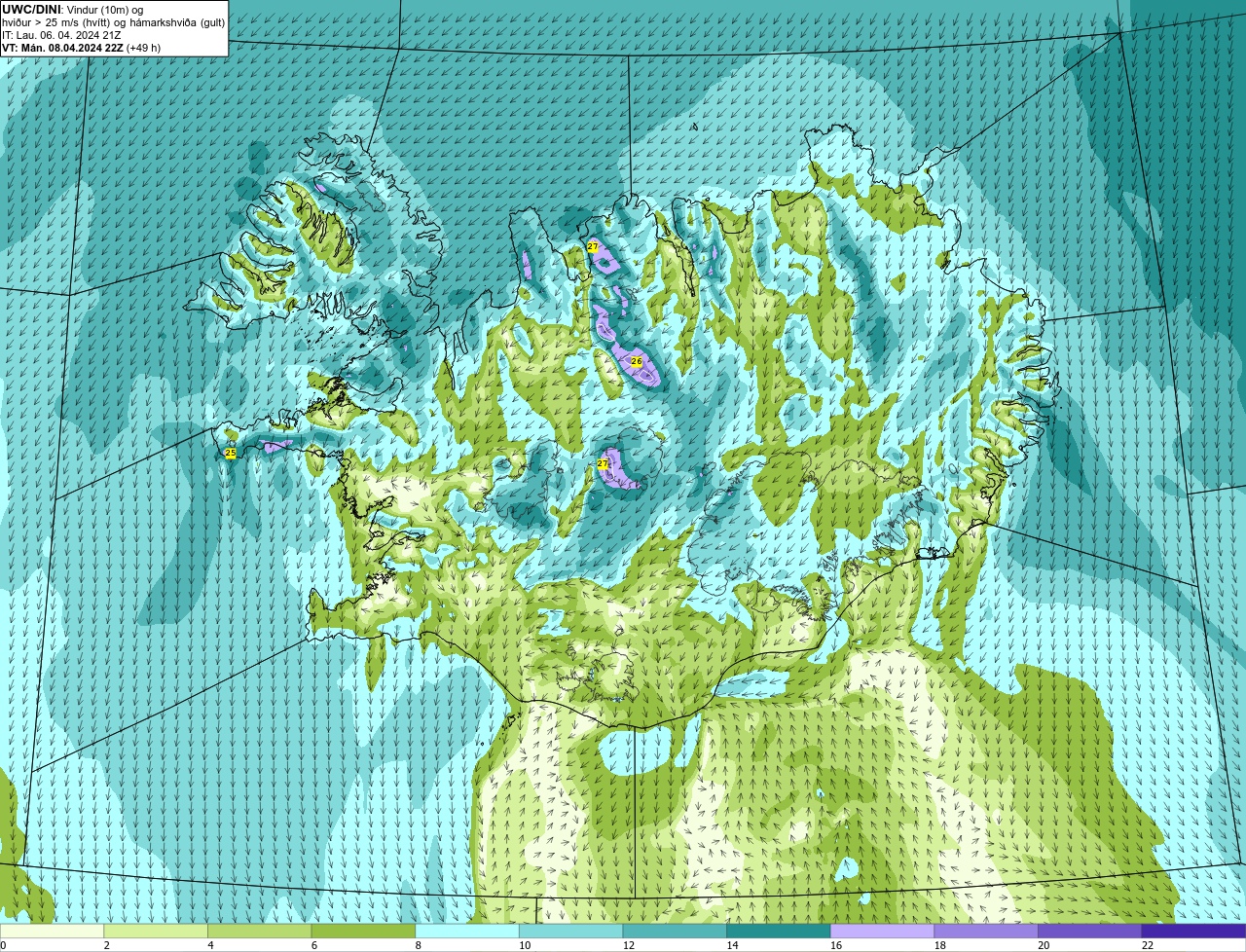Image resolution: width=1246 pixels, height=952 pixels.
Task: Click the pale yellow 0–2 m/s legend swatch
Action: coord(52,931)
